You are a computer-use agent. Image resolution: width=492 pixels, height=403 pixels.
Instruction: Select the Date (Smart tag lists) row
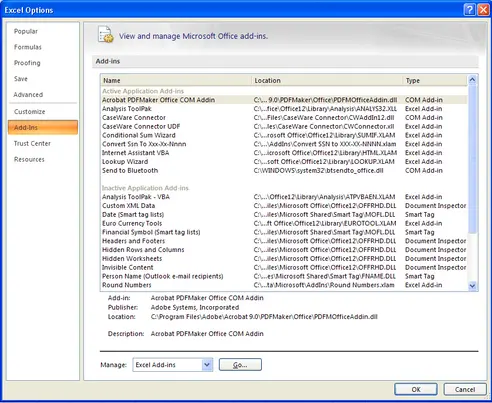pyautogui.click(x=284, y=214)
